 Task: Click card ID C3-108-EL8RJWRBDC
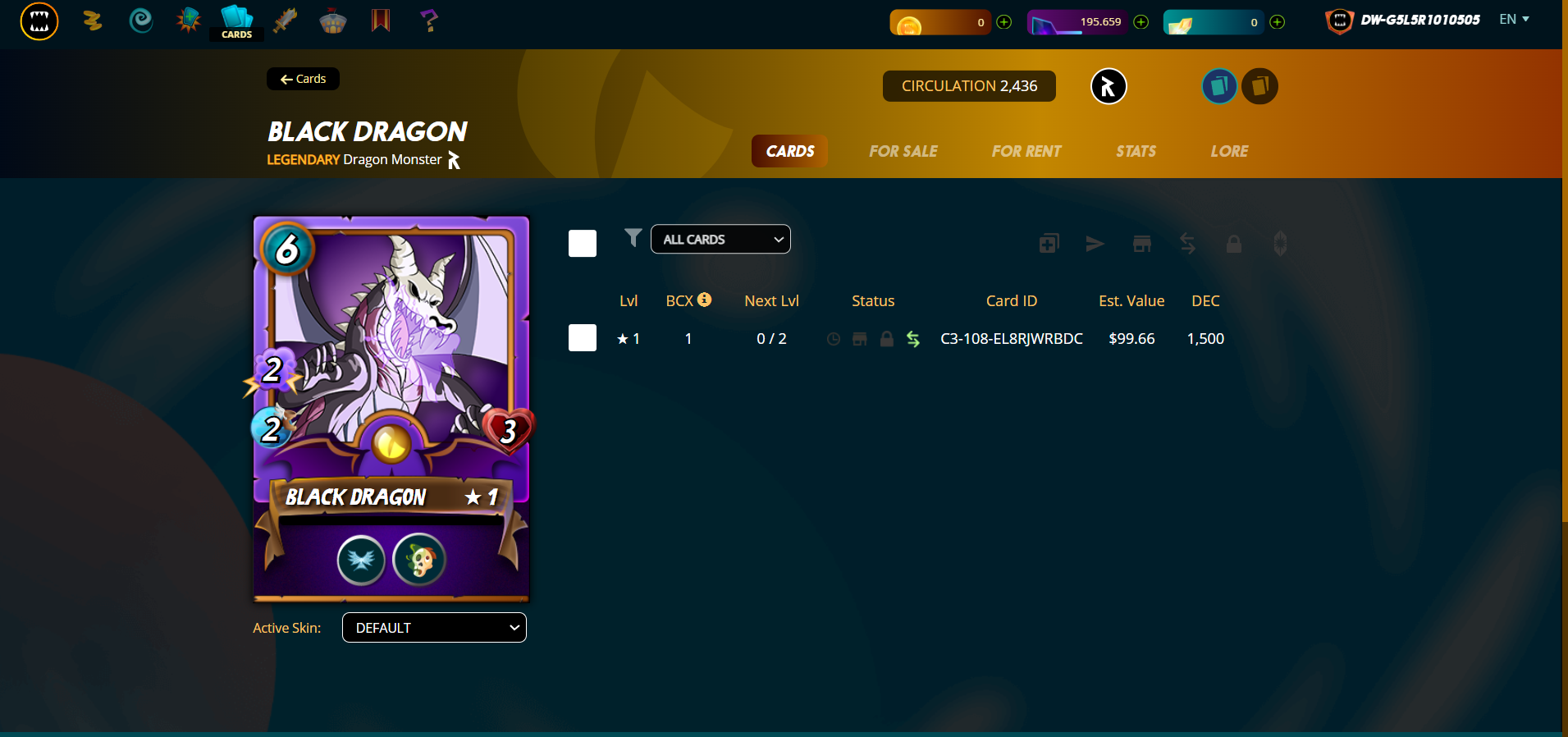(x=1012, y=338)
